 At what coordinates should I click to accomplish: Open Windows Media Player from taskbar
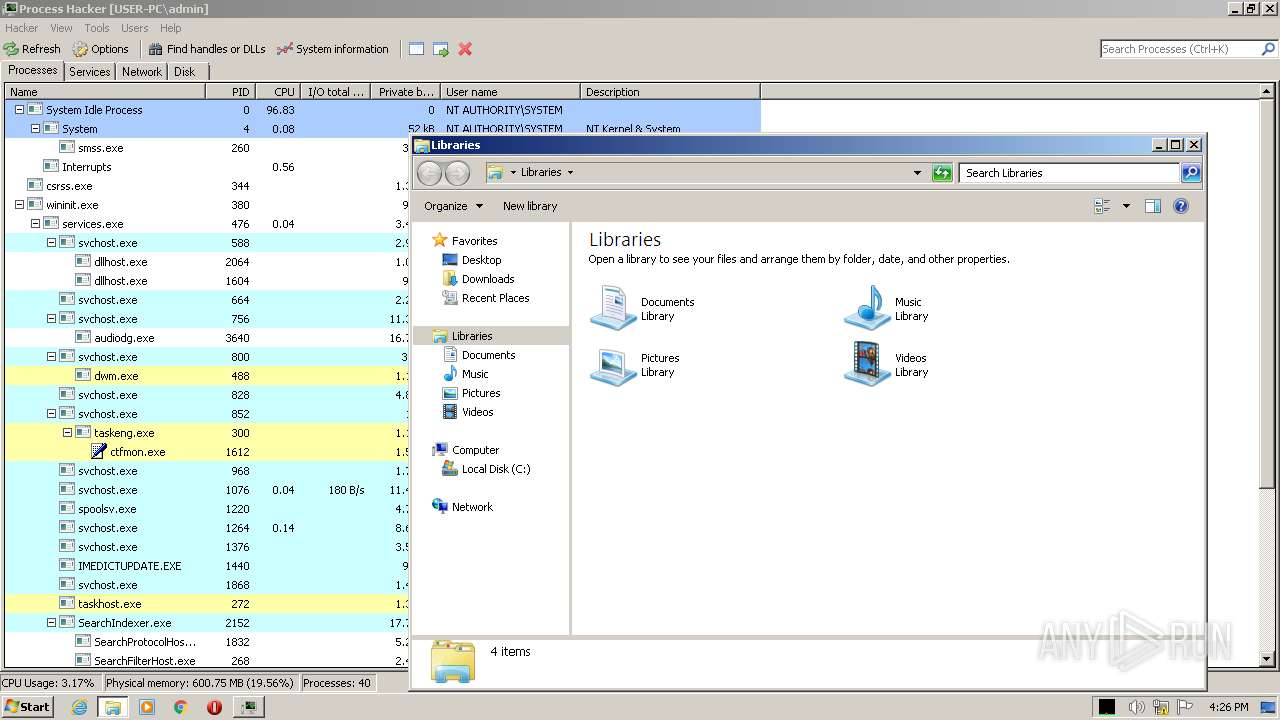click(147, 707)
